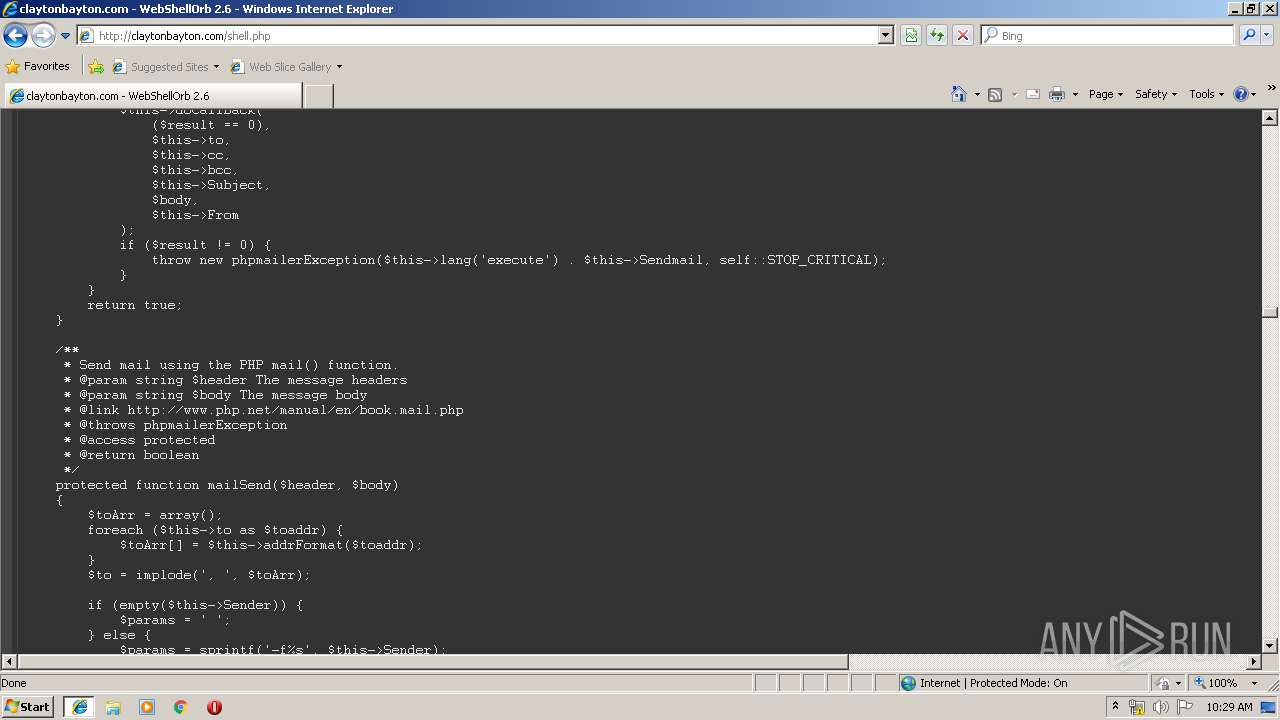The image size is (1280, 720).
Task: Focus the Bing search box
Action: click(1107, 36)
